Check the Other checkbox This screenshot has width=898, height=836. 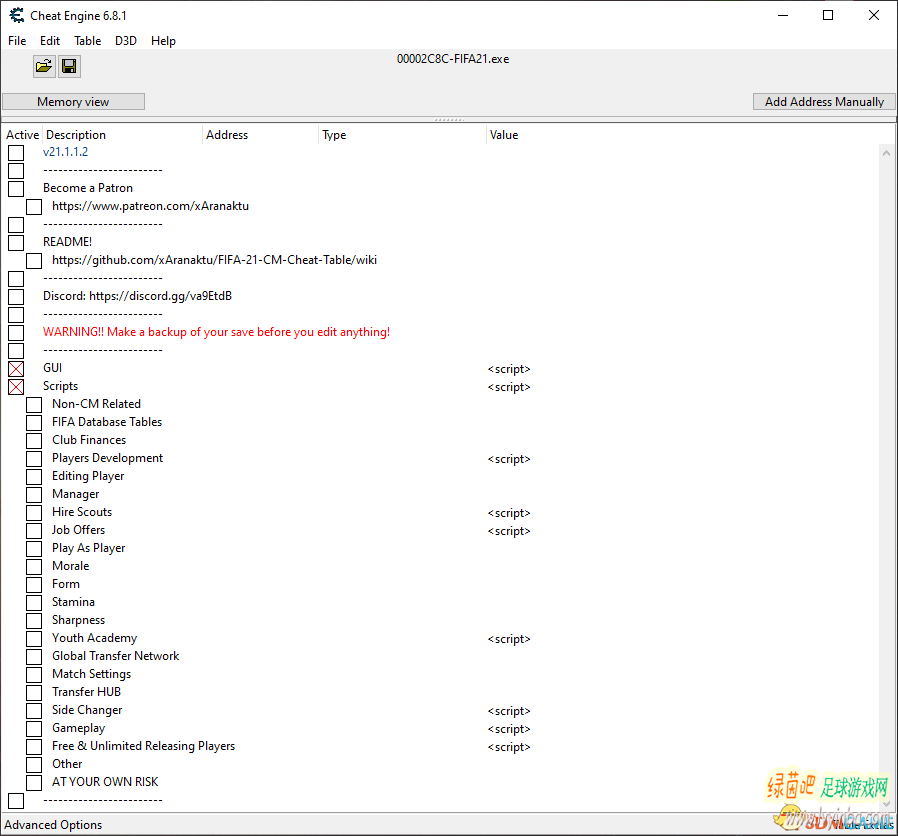tap(34, 765)
